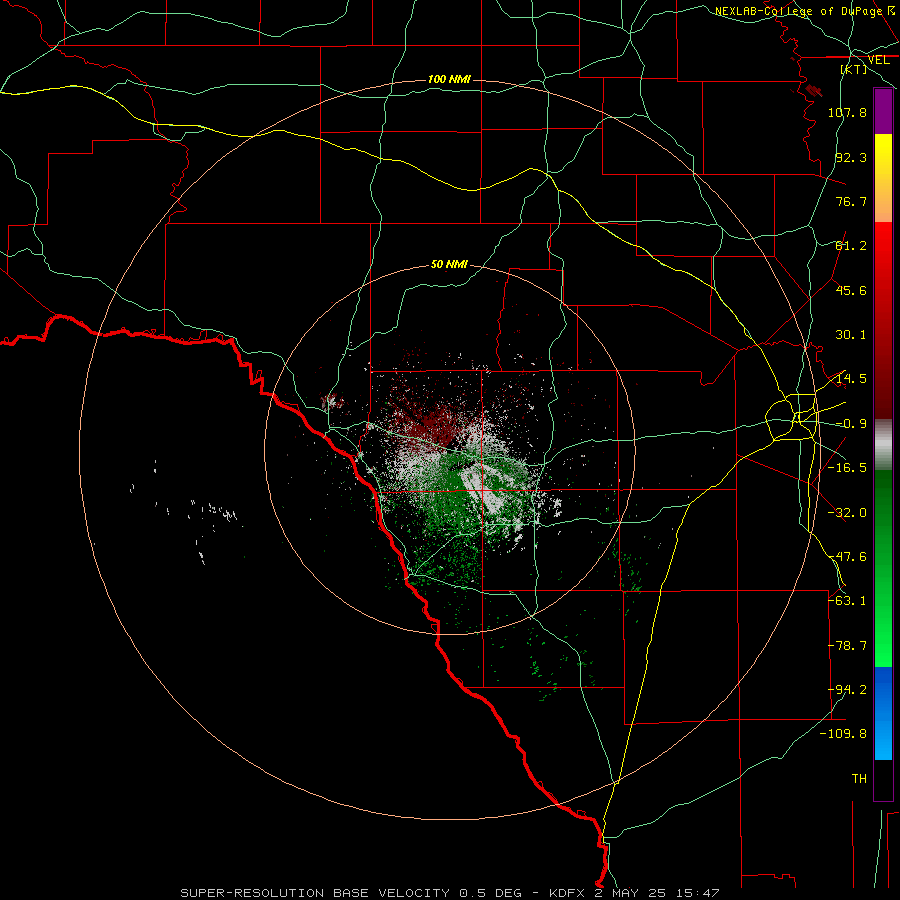The height and width of the screenshot is (900, 900).
Task: Click the -78.7 velocity scale value
Action: (847, 646)
